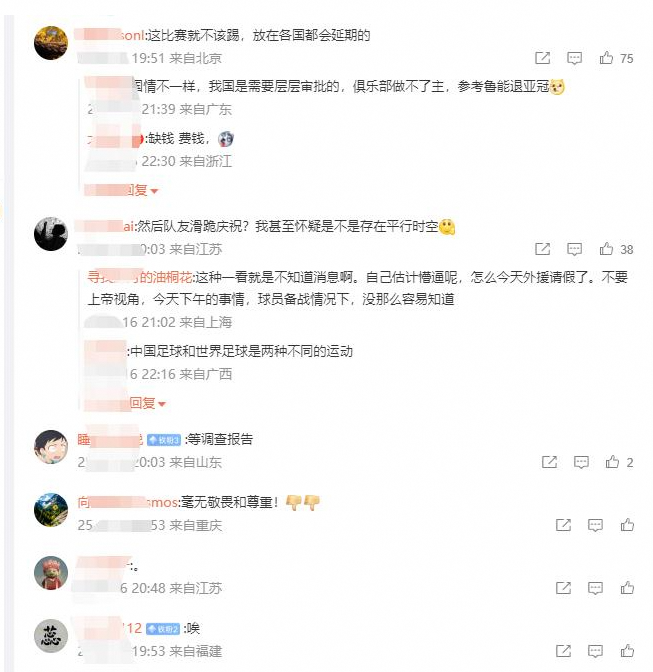Open the profile of user ending 的油桐花
The height and width of the screenshot is (672, 653).
click(x=140, y=277)
